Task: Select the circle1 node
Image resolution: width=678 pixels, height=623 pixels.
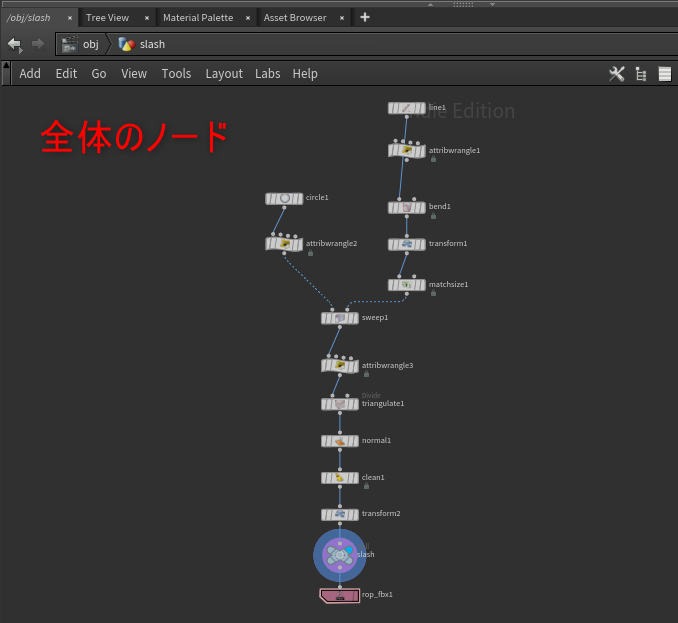Action: click(284, 198)
